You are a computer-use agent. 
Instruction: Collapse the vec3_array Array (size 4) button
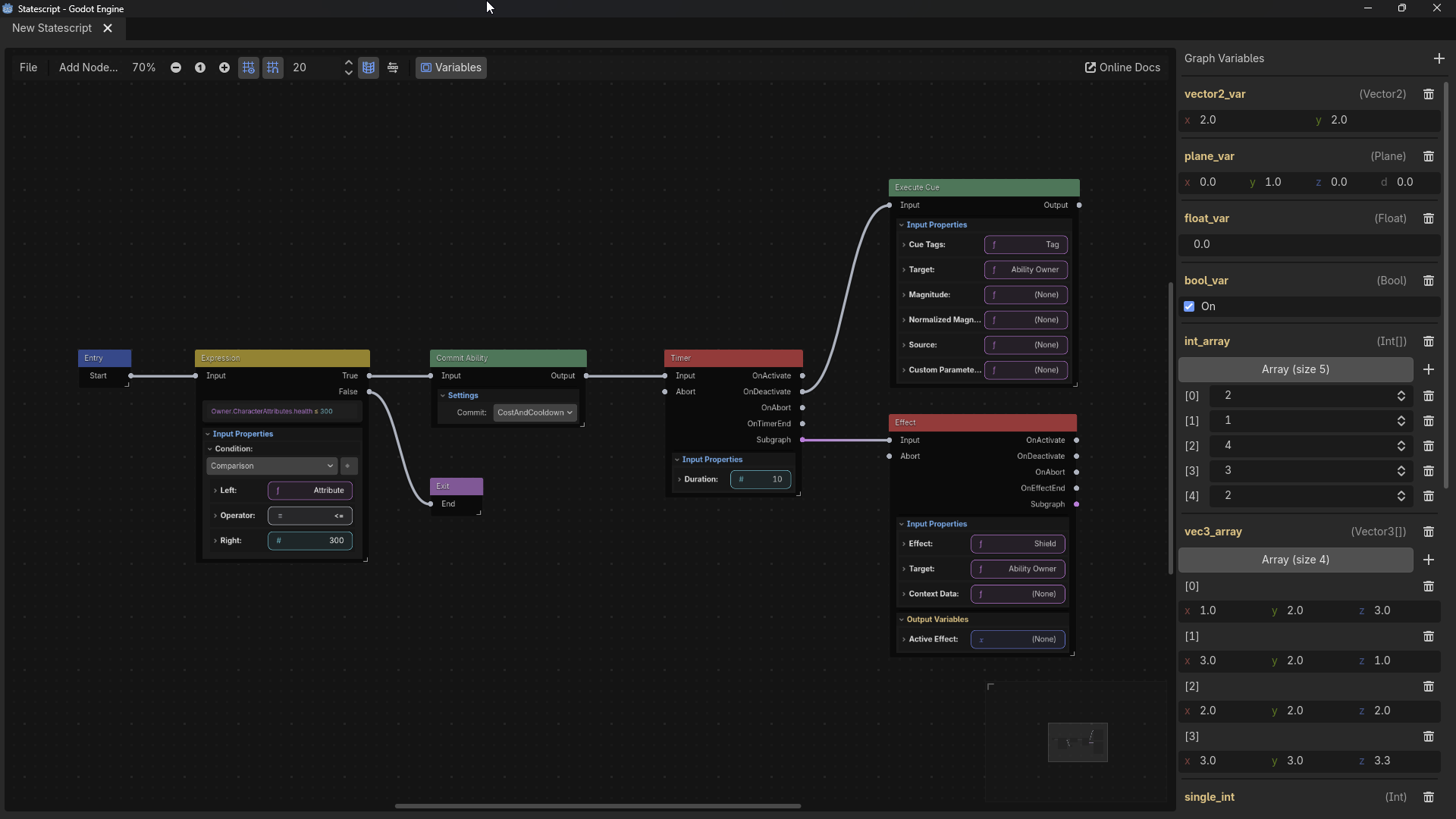(x=1295, y=560)
